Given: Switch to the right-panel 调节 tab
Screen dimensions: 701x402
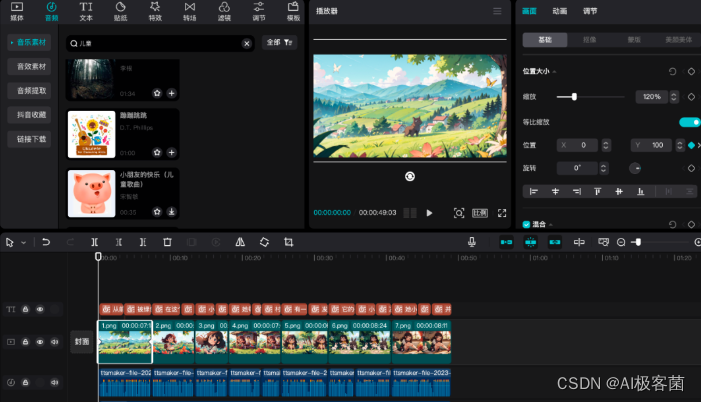Looking at the screenshot, I should pos(590,11).
